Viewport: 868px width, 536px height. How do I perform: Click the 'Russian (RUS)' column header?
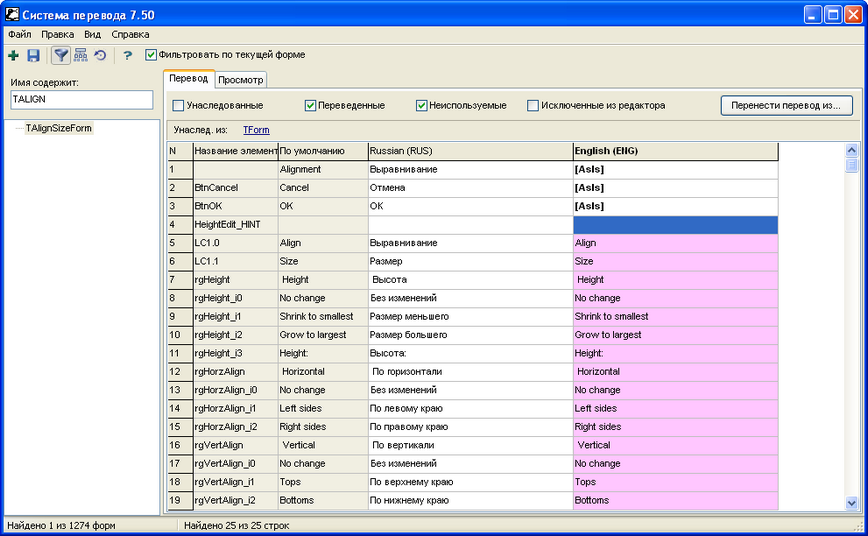tap(471, 151)
